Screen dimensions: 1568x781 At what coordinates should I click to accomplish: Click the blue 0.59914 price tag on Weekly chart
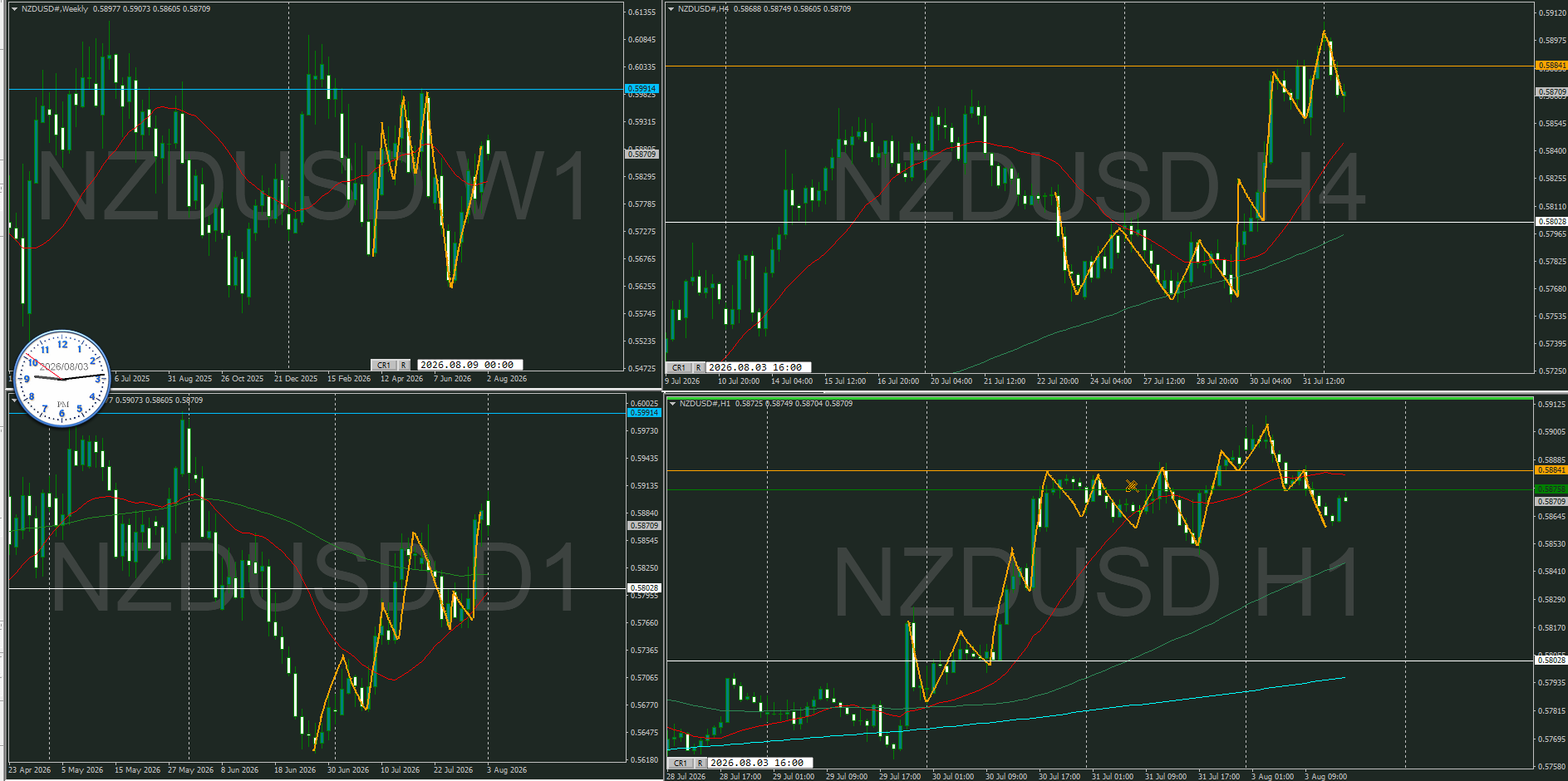[x=641, y=89]
